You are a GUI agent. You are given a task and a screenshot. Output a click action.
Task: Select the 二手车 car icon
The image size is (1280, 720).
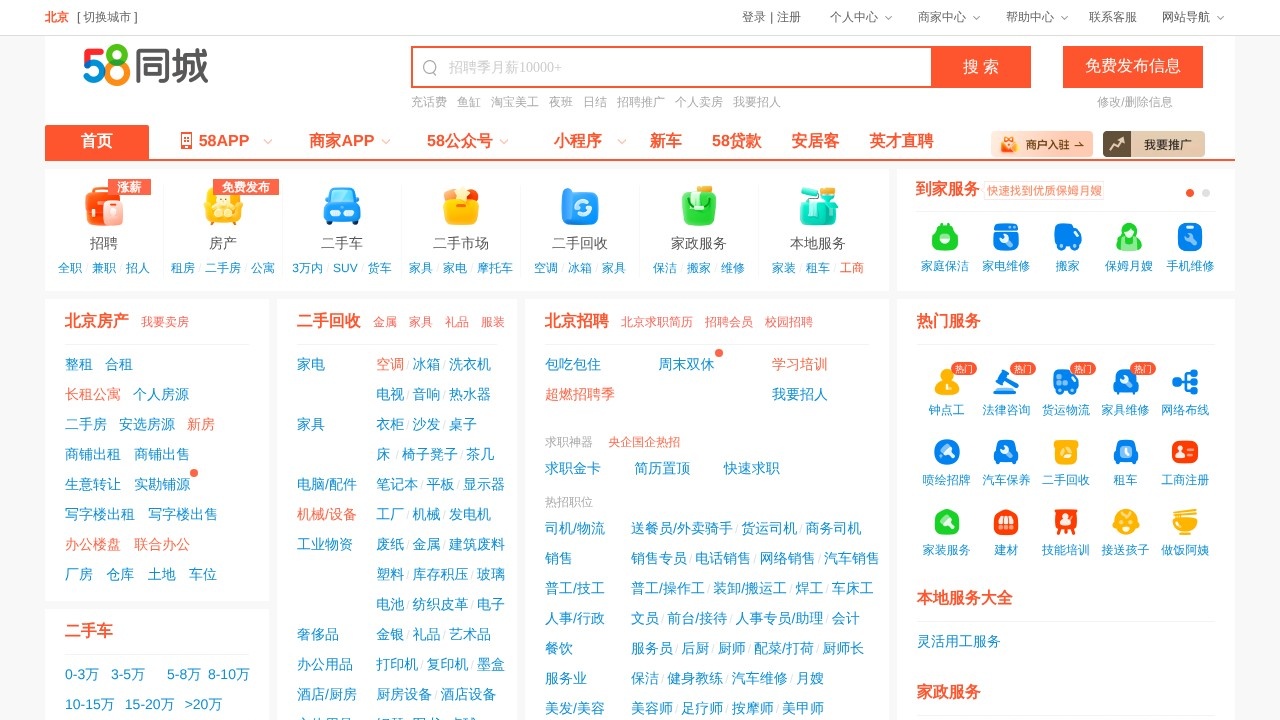tap(342, 207)
